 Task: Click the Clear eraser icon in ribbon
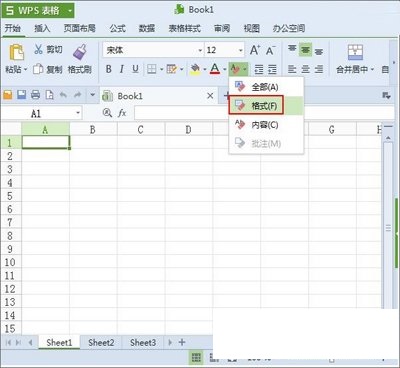point(235,69)
